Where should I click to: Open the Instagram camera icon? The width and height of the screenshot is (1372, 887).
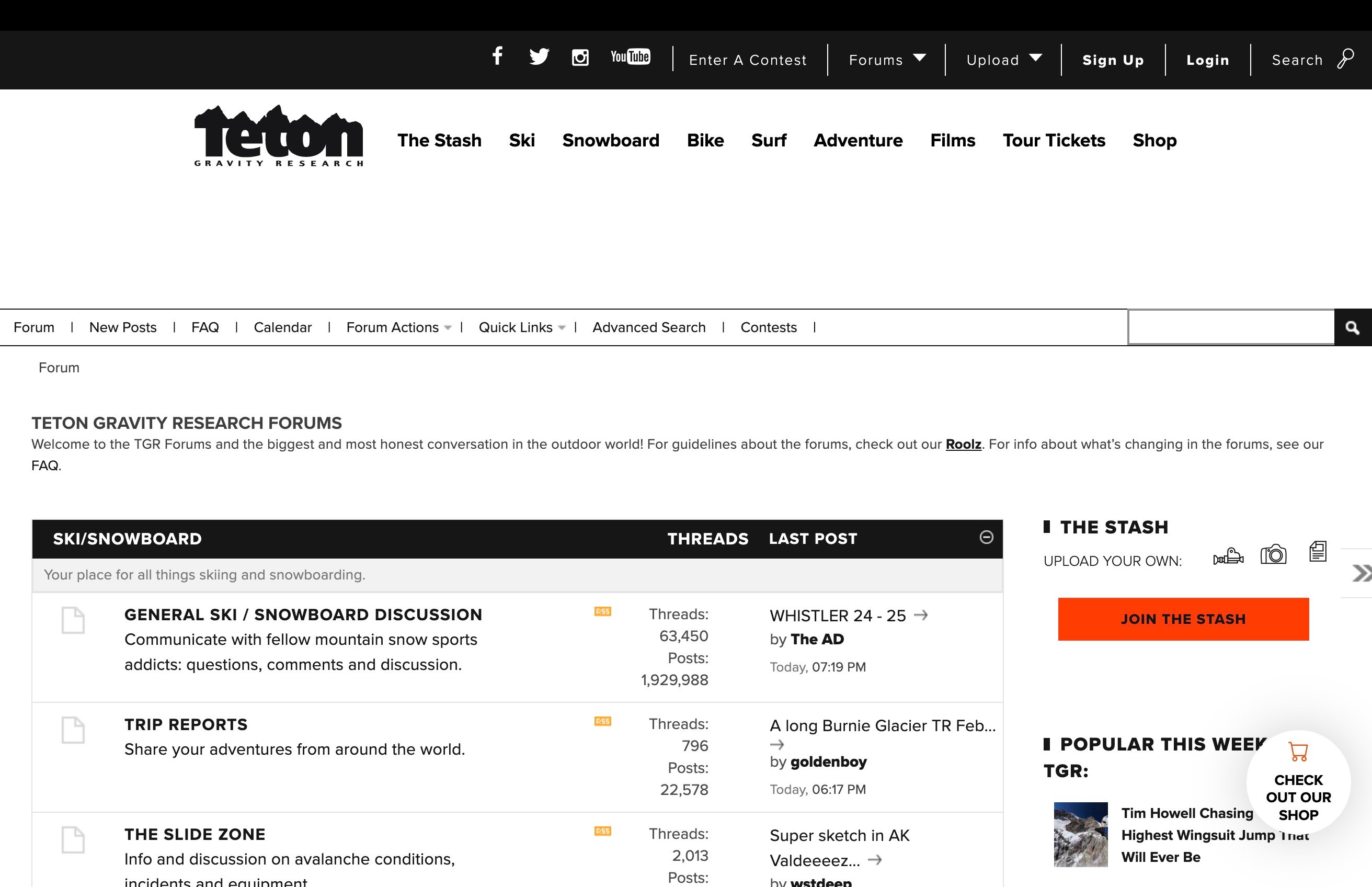tap(580, 58)
